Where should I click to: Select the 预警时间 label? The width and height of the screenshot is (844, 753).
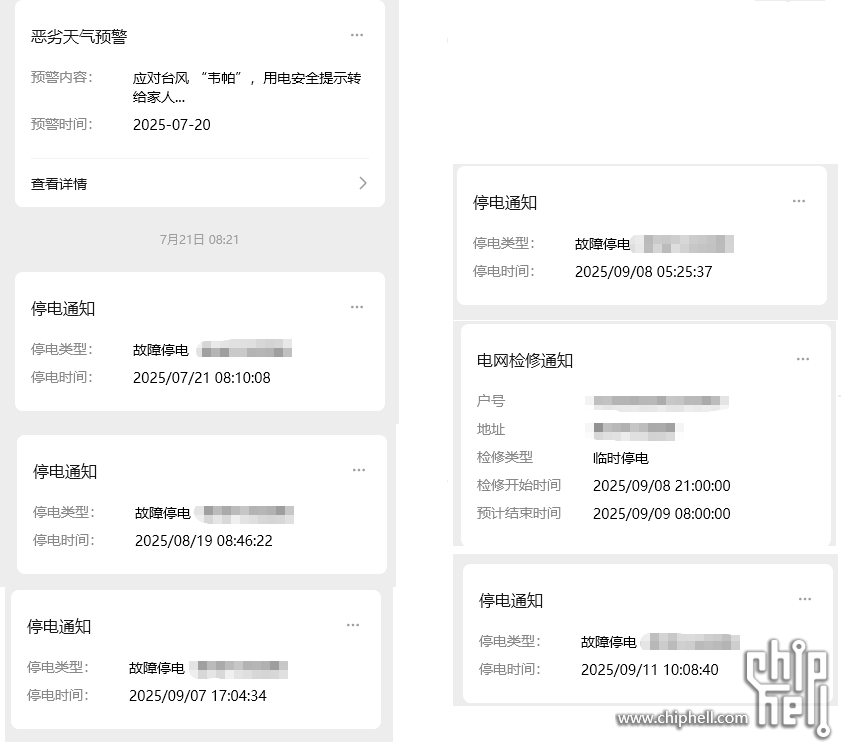(62, 124)
